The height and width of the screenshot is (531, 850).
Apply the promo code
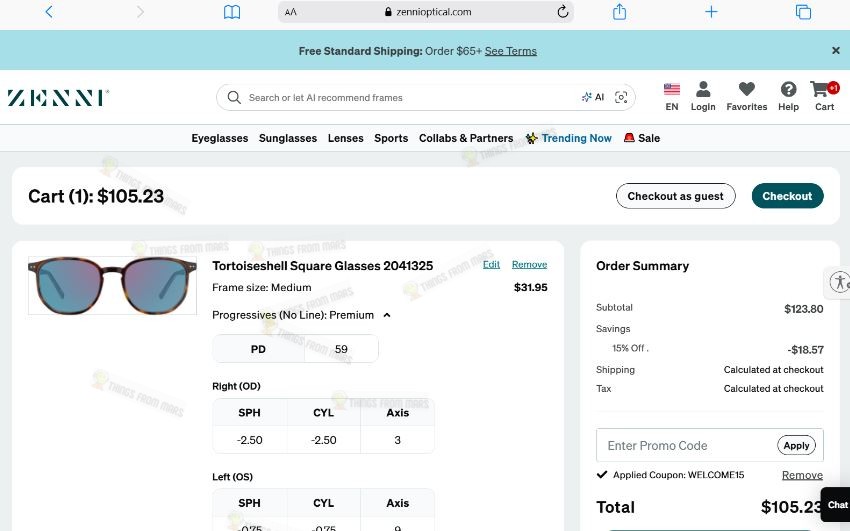(796, 445)
